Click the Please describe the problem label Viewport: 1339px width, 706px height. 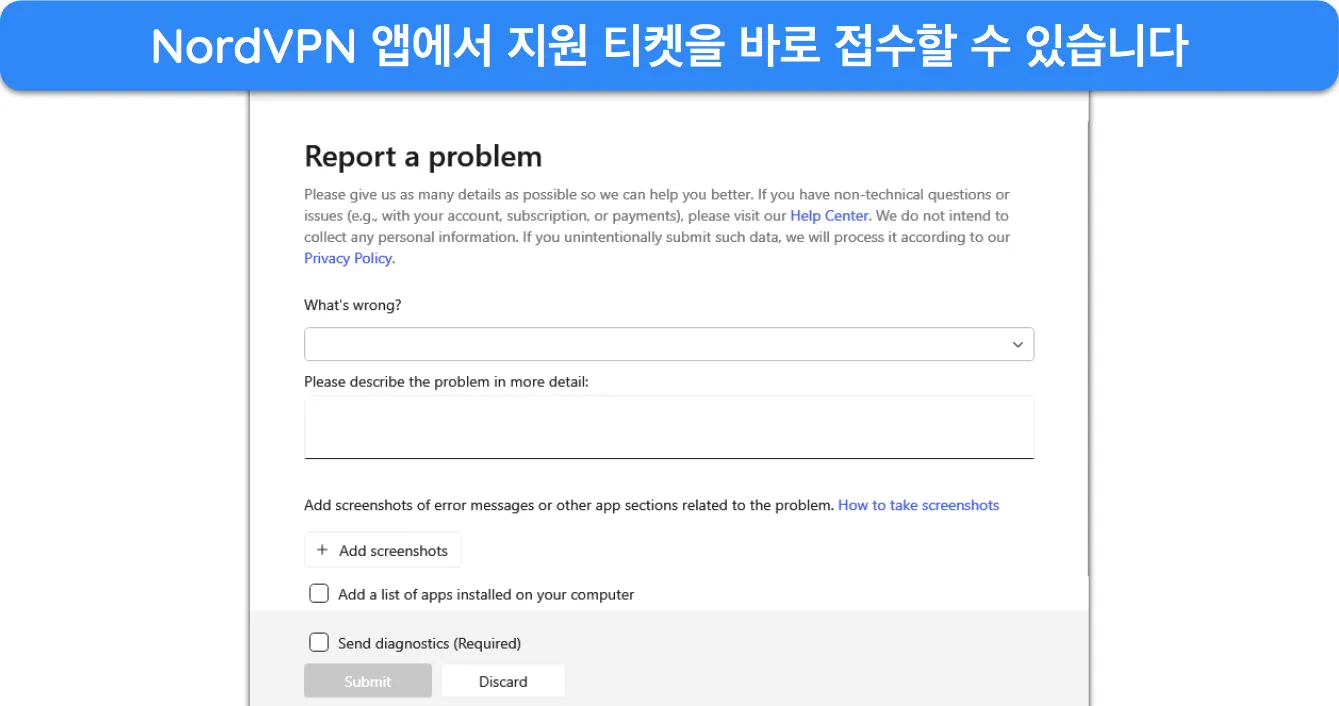coord(447,382)
